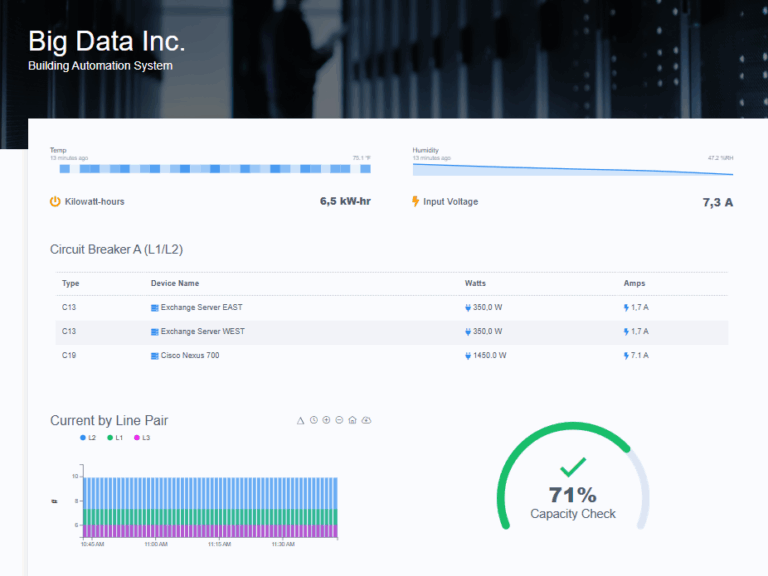The width and height of the screenshot is (768, 576).
Task: Sort the table by the Device Name header
Action: coord(175,284)
